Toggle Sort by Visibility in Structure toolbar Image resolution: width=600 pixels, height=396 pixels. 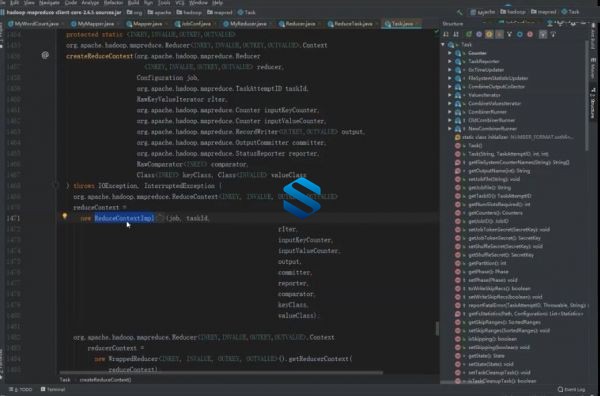click(x=446, y=34)
